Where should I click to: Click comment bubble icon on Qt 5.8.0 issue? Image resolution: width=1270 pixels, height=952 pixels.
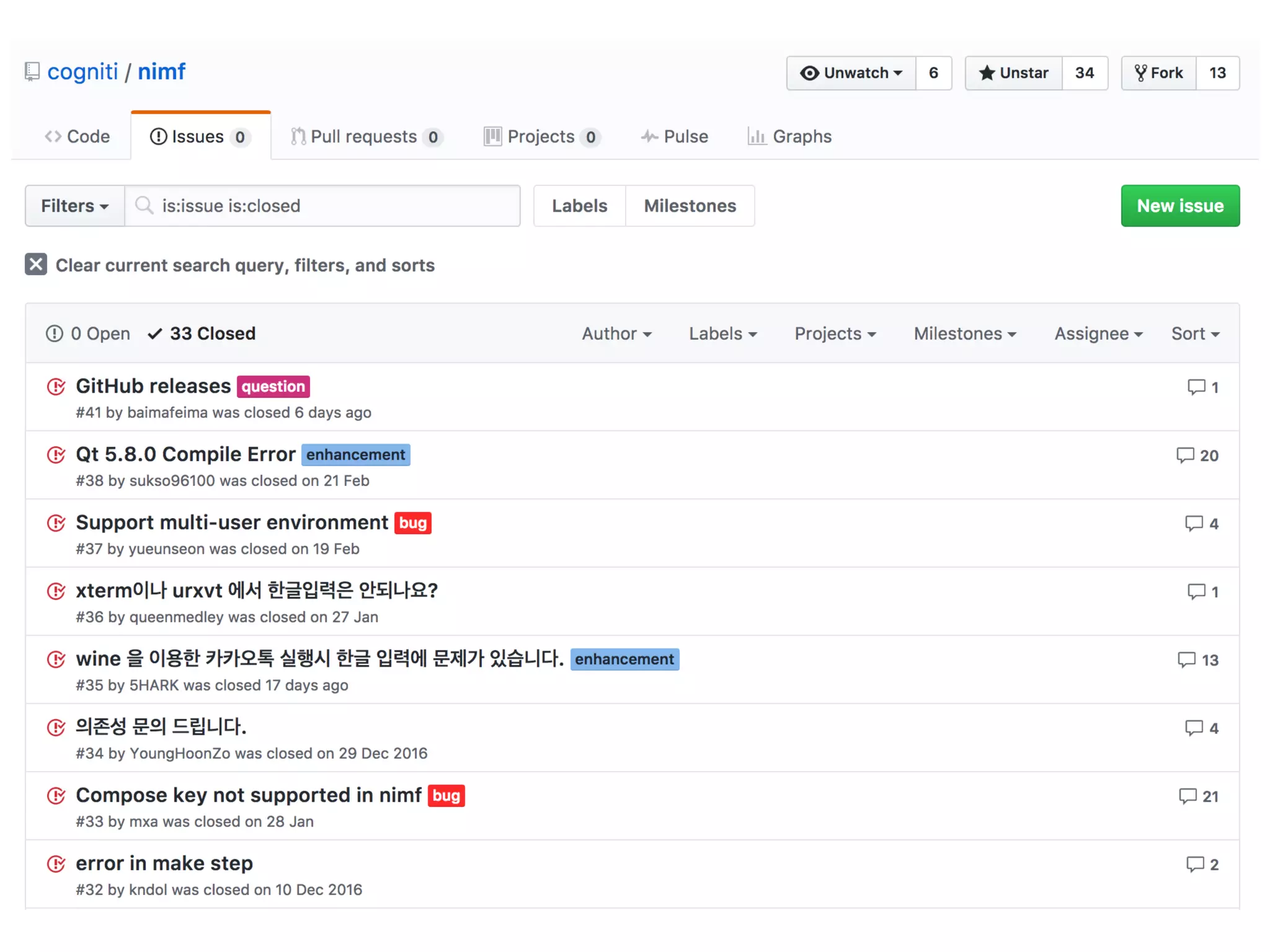click(x=1185, y=456)
